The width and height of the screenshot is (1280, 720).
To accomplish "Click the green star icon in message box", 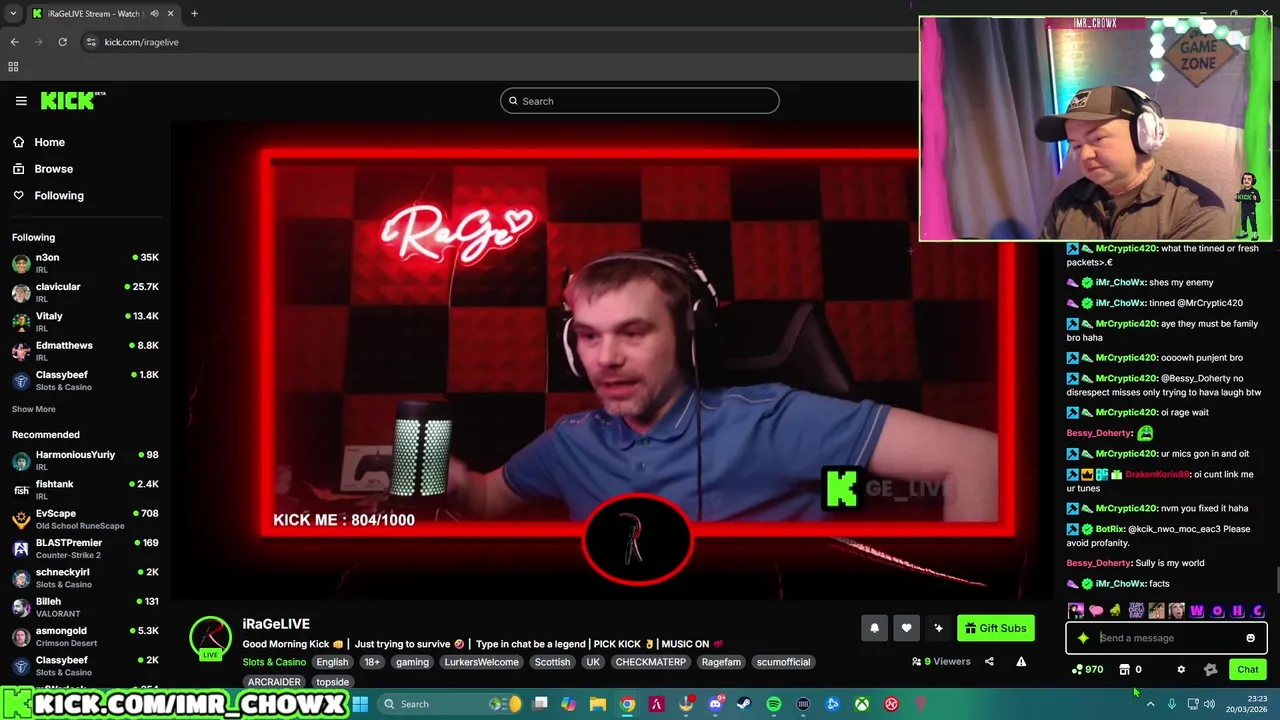I will (1083, 638).
